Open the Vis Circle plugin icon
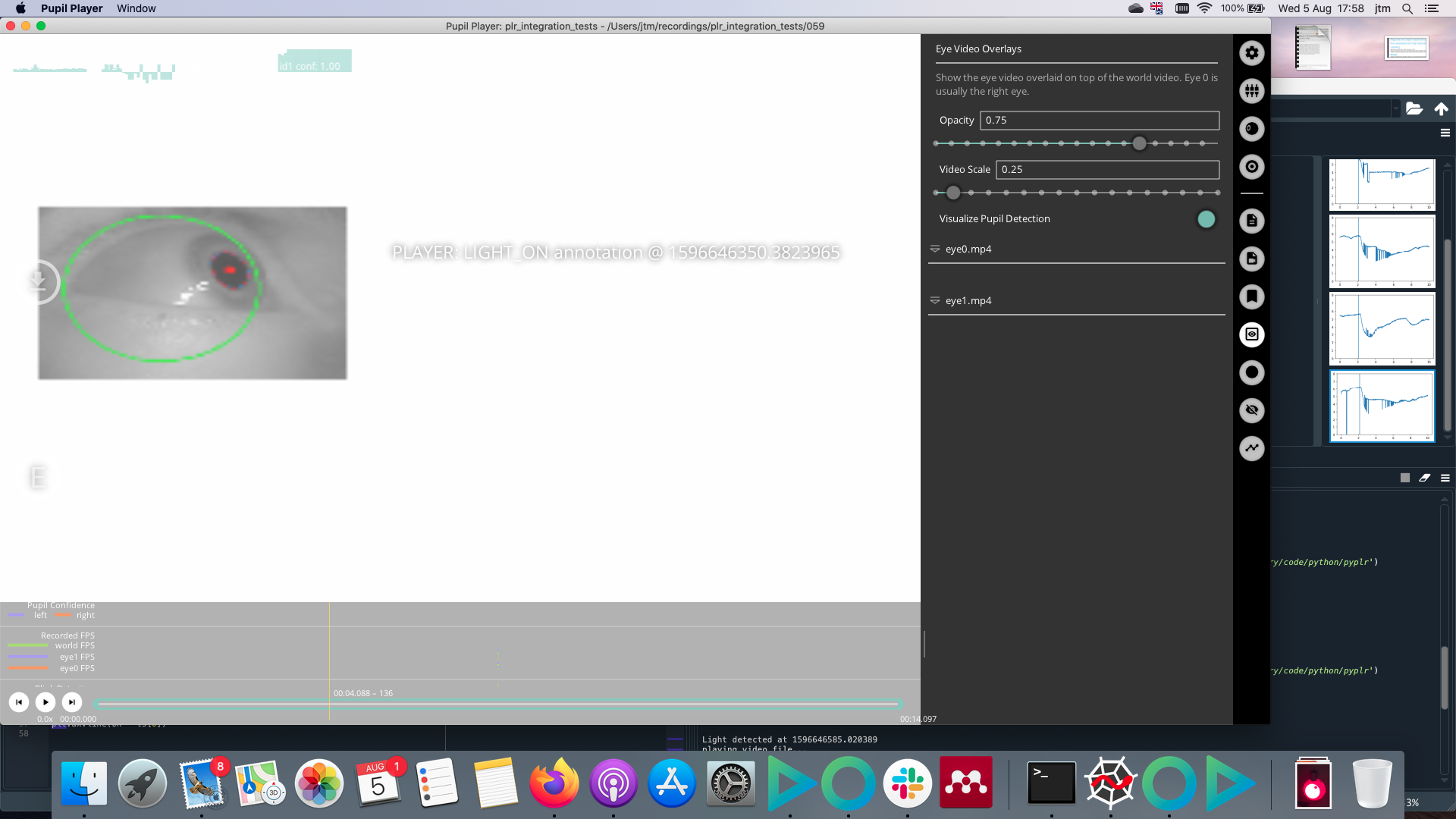Screen dimensions: 1456x819 1252,372
